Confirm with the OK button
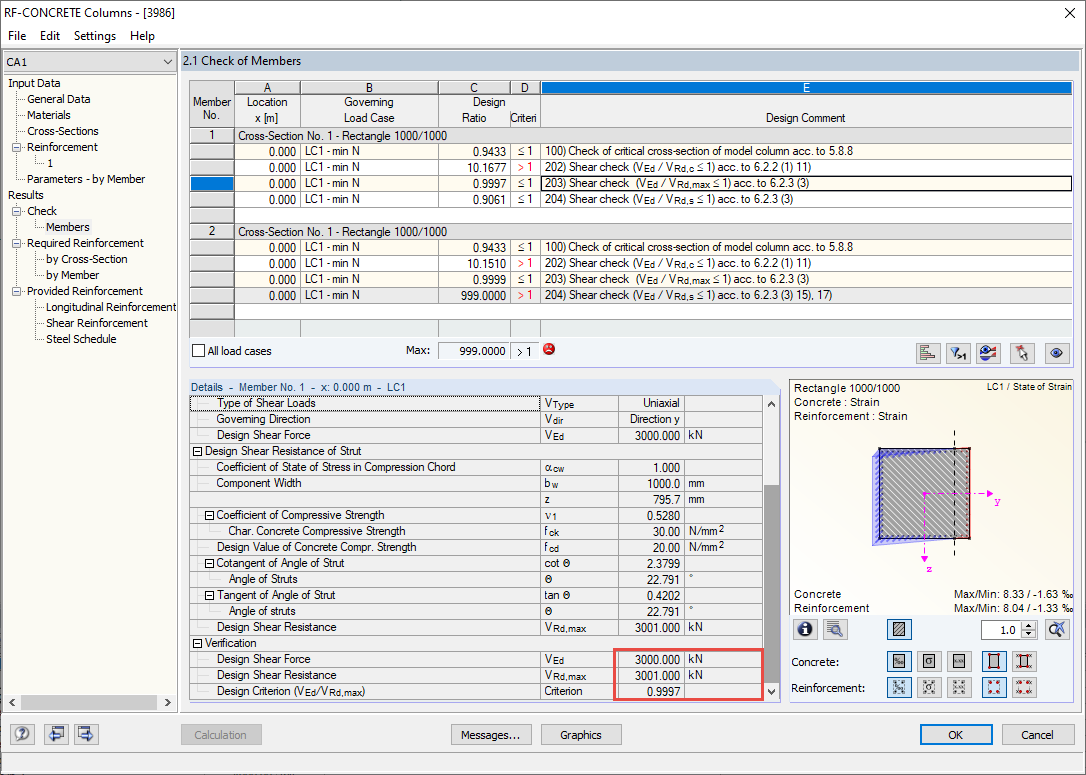The image size is (1086, 775). tap(956, 735)
